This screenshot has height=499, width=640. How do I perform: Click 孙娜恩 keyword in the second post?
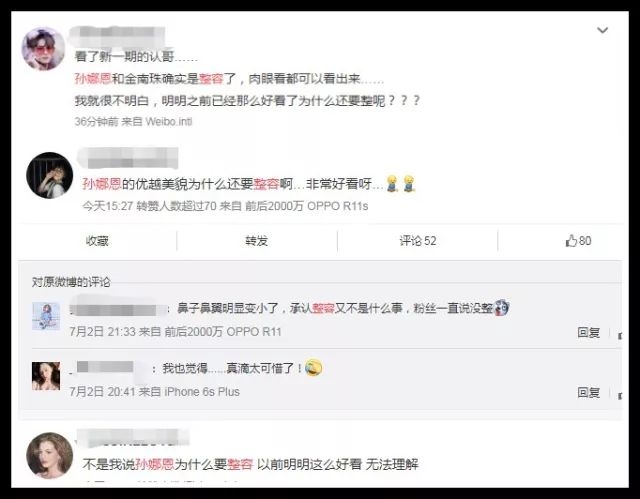[102, 184]
